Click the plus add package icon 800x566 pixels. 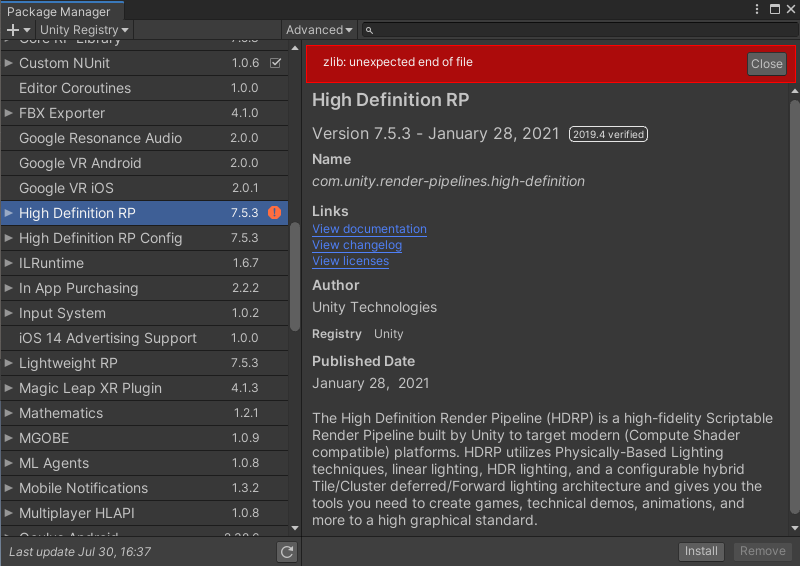pos(18,30)
